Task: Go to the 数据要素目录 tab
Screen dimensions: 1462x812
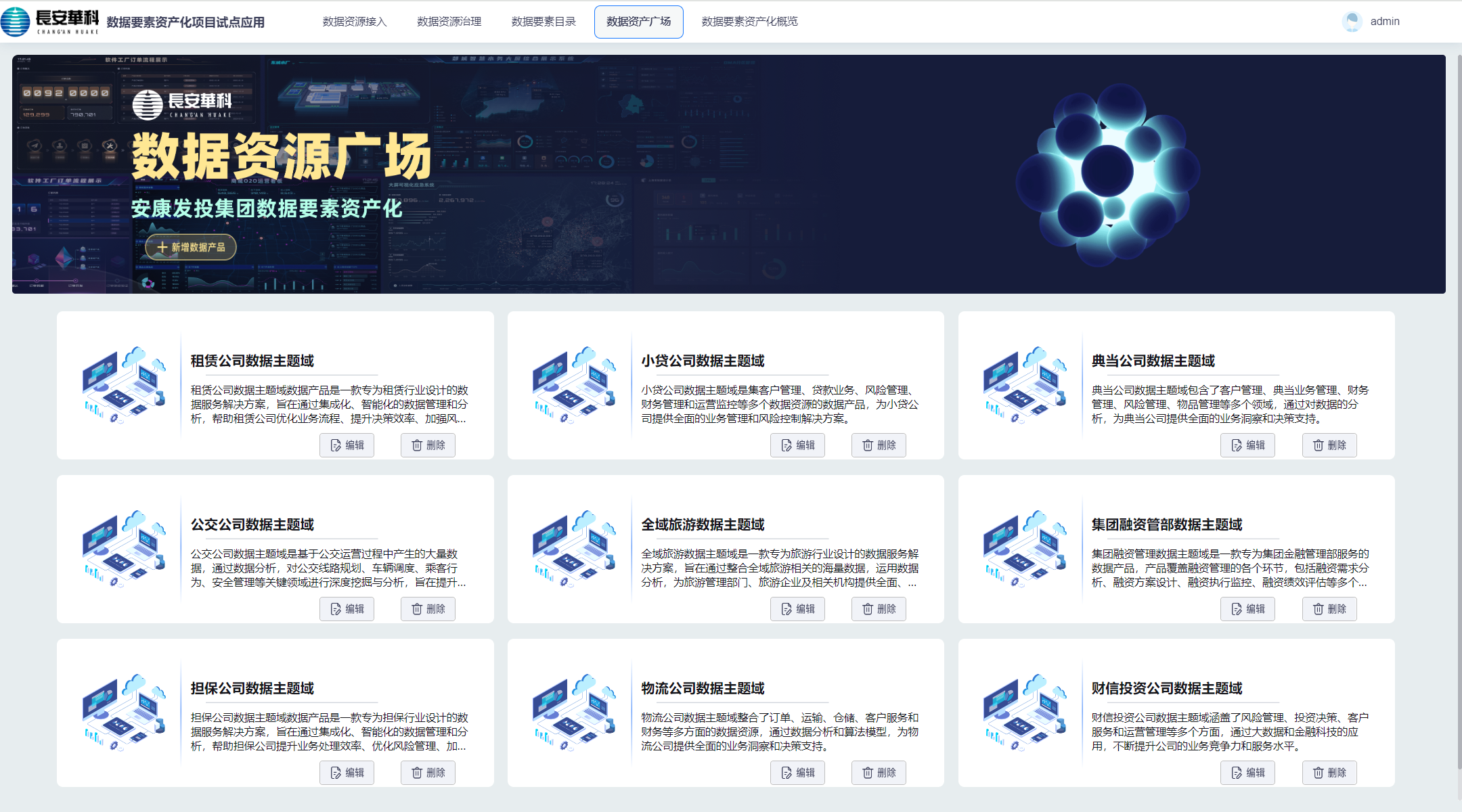Action: pos(544,22)
